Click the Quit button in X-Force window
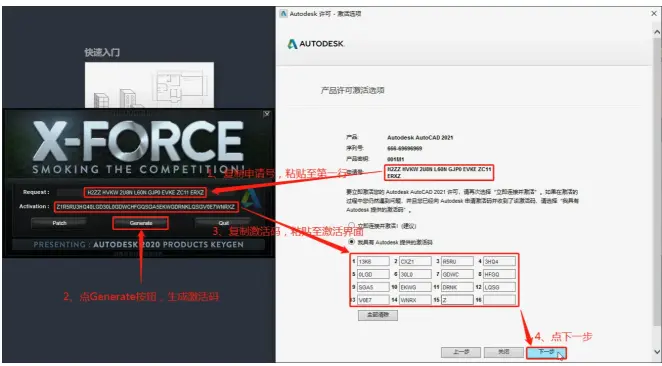This screenshot has height=366, width=662. pyautogui.click(x=223, y=223)
